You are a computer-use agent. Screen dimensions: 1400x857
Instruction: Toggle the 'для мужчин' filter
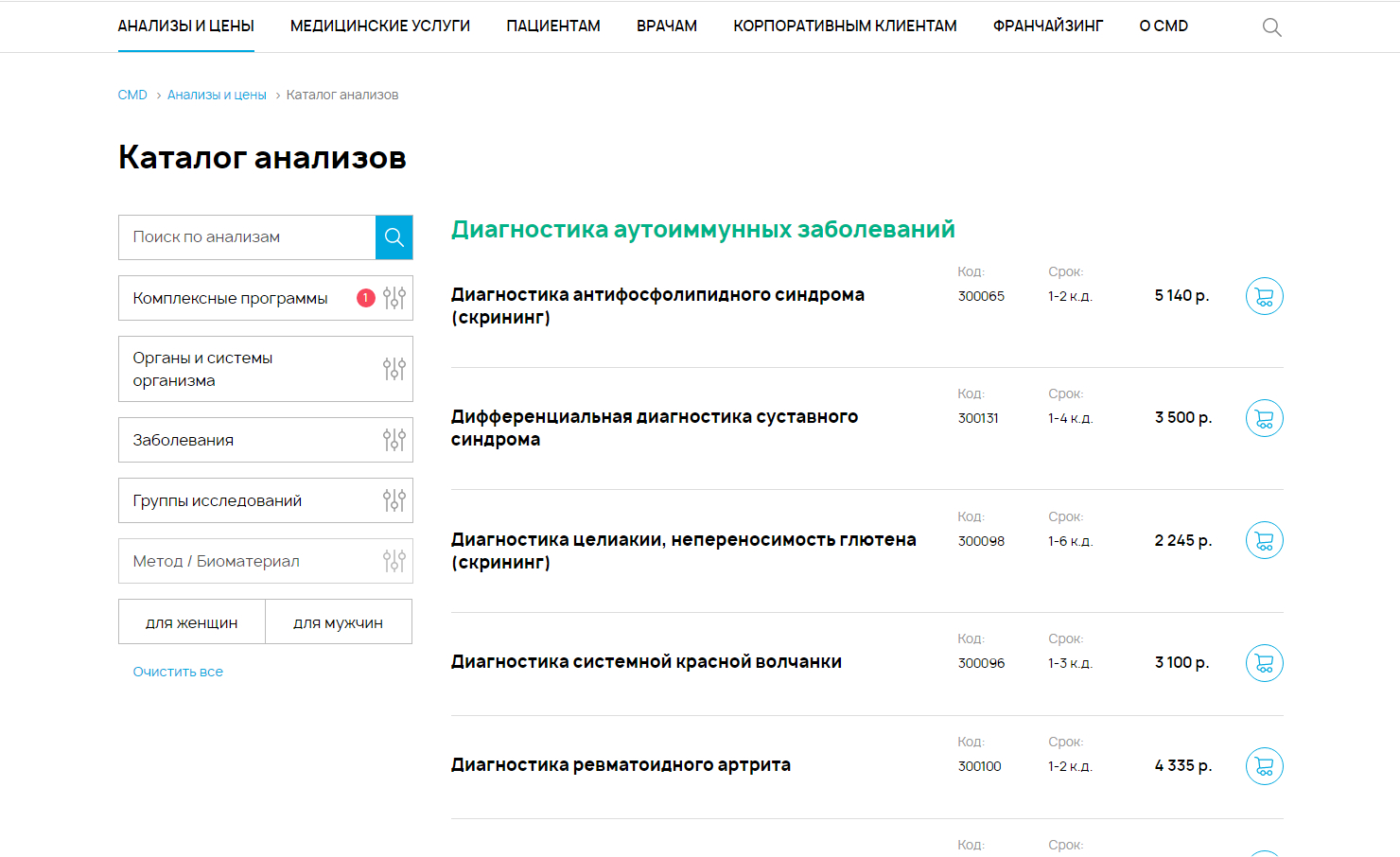tap(338, 622)
